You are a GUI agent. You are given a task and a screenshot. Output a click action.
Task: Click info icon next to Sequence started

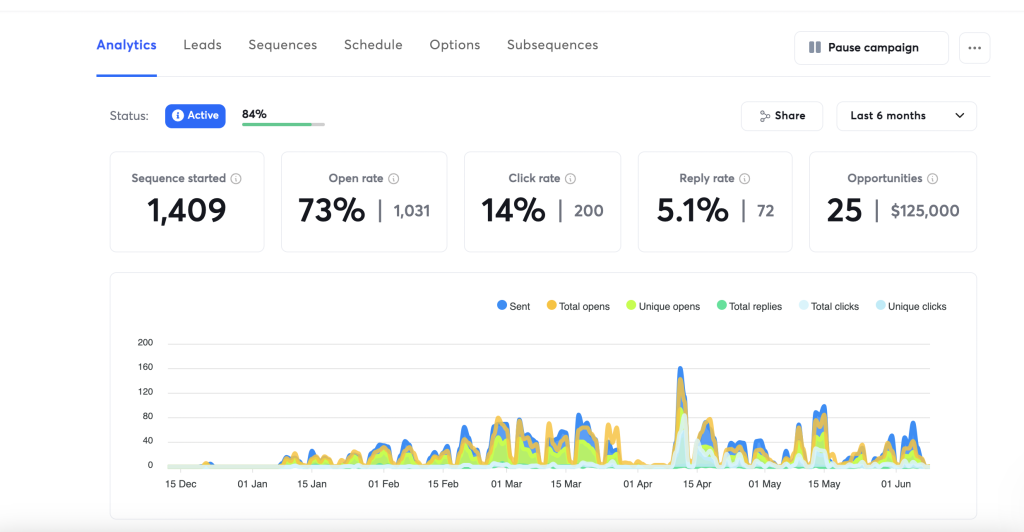236,179
